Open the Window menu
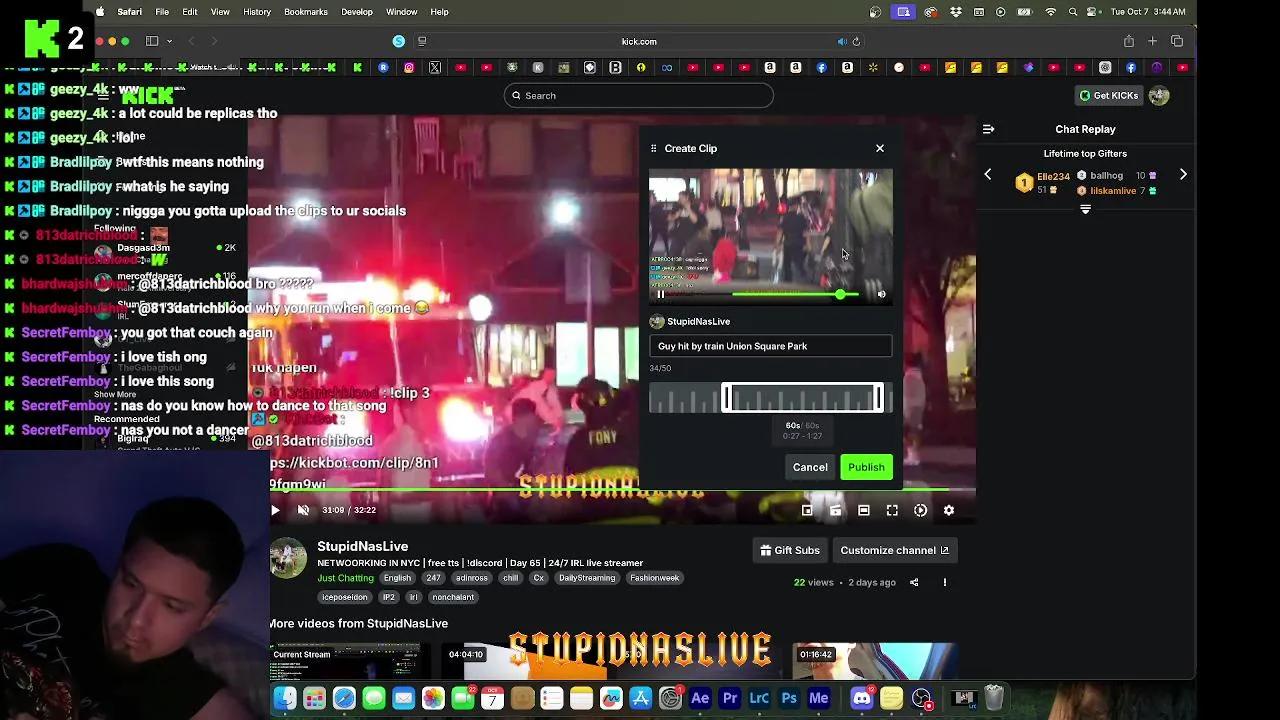Screen dimensions: 1280x720 (401, 12)
